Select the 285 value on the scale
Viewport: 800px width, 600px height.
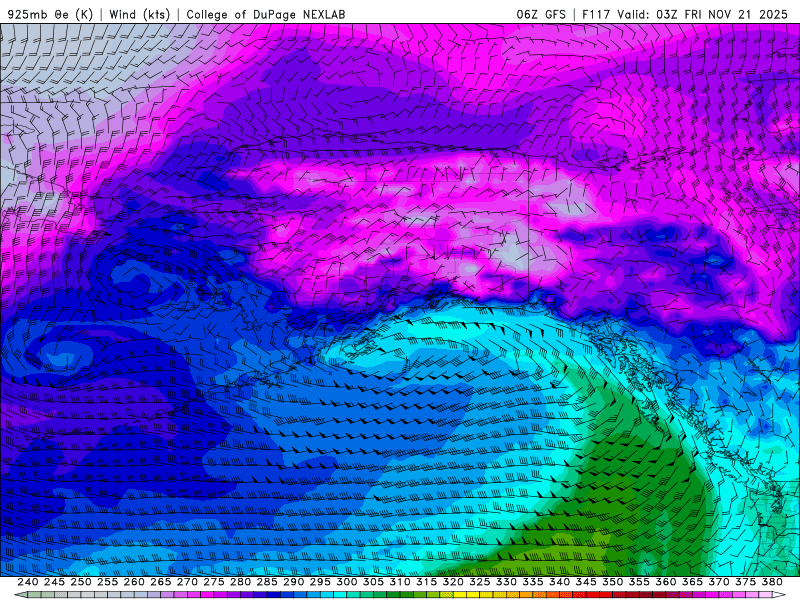pos(267,582)
